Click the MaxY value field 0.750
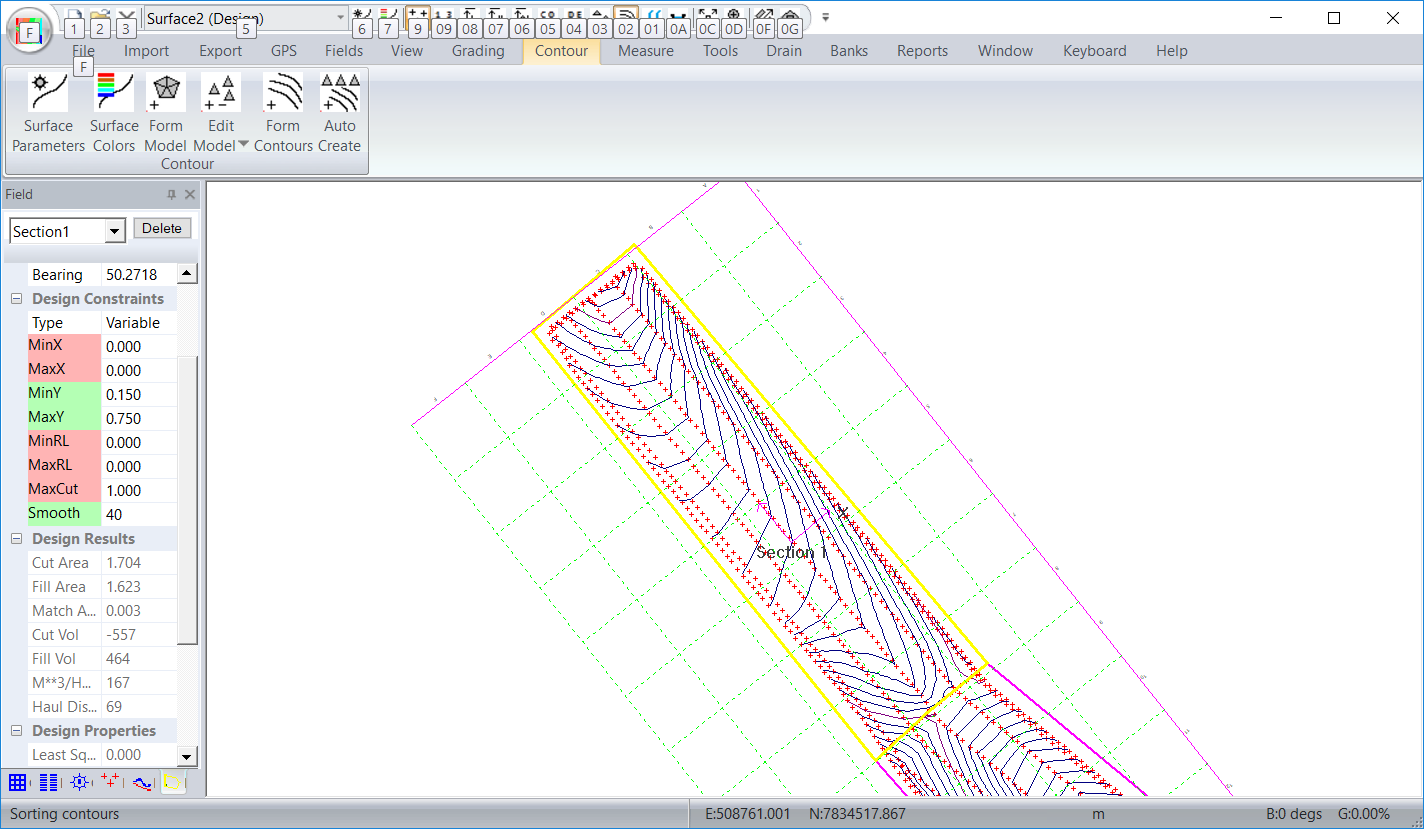The image size is (1424, 829). pos(138,418)
